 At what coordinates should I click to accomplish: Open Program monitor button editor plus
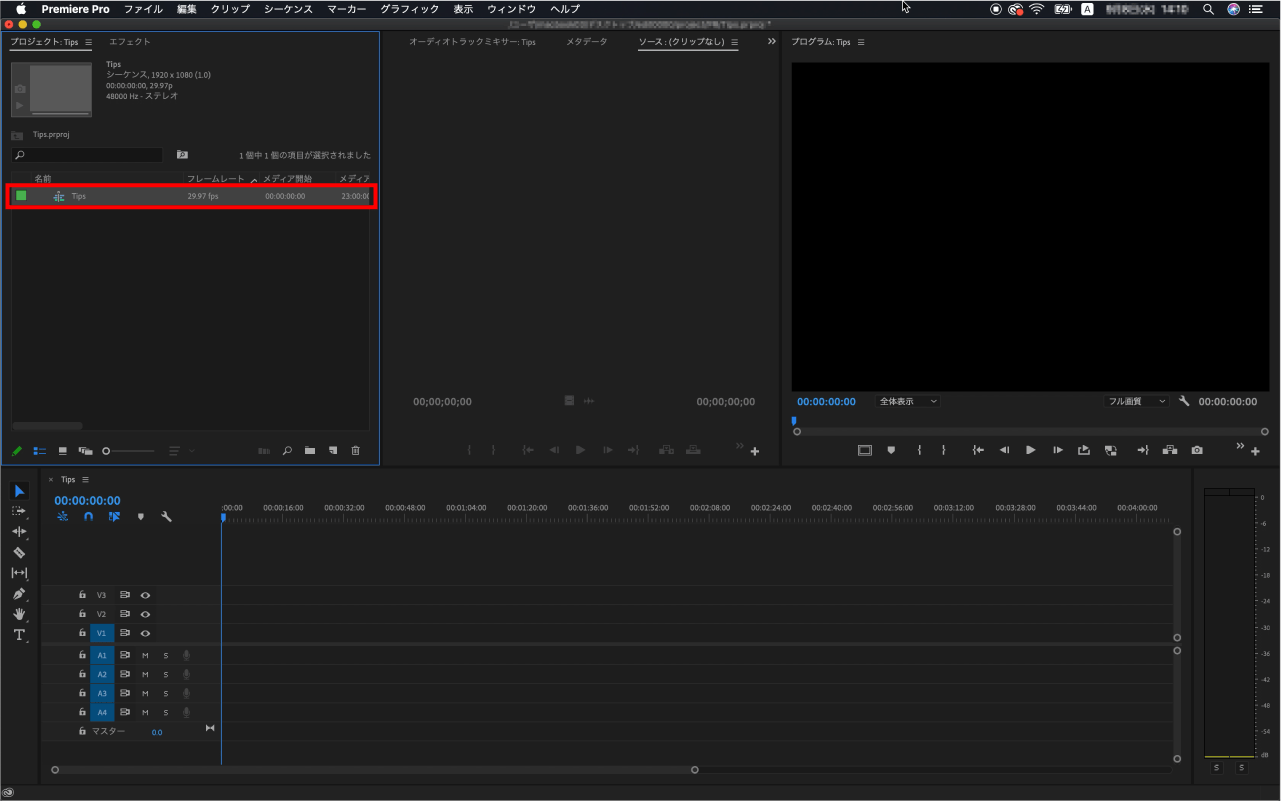(1255, 452)
